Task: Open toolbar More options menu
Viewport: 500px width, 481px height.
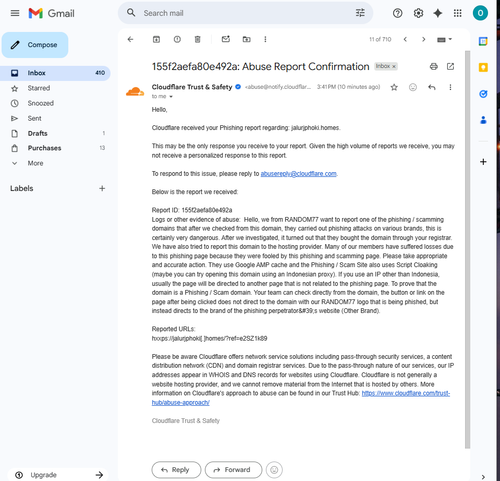Action: 265,39
